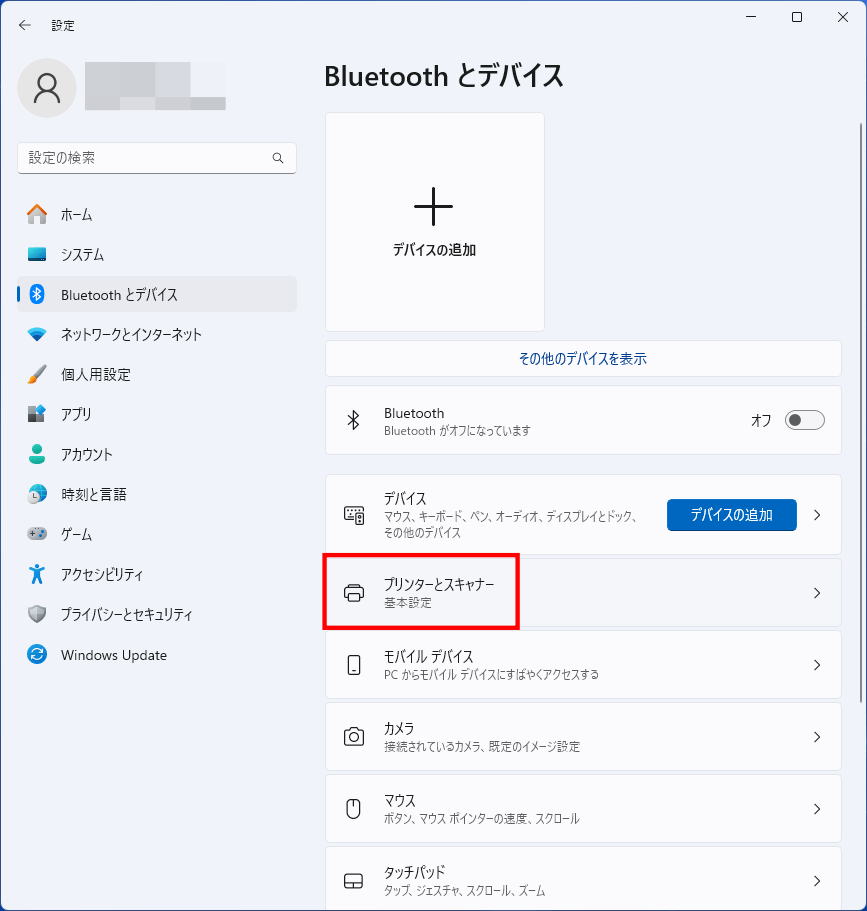Open 個人用設定 from the sidebar
Viewport: 867px width, 911px height.
(x=96, y=375)
